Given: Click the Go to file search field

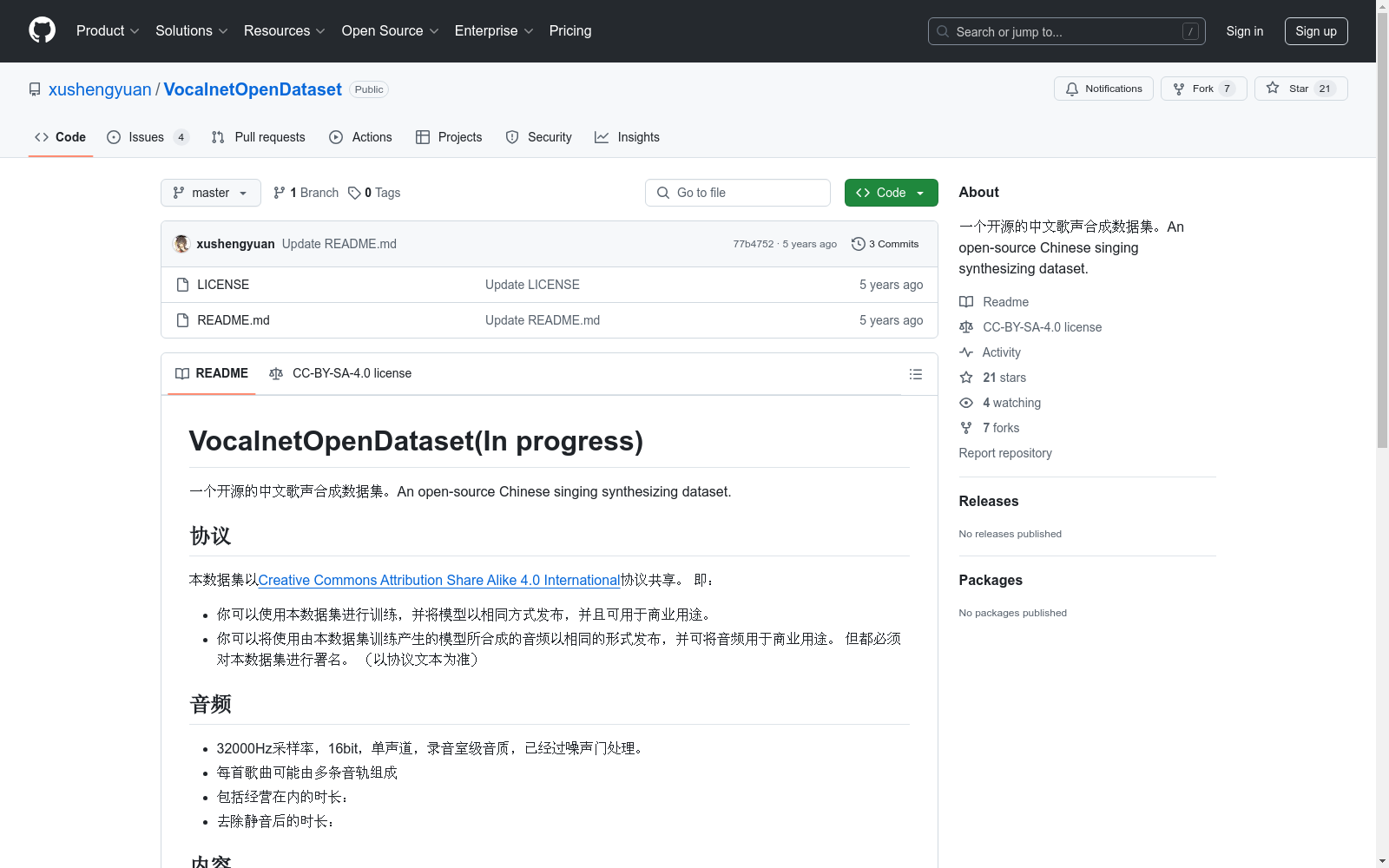Looking at the screenshot, I should click(738, 193).
